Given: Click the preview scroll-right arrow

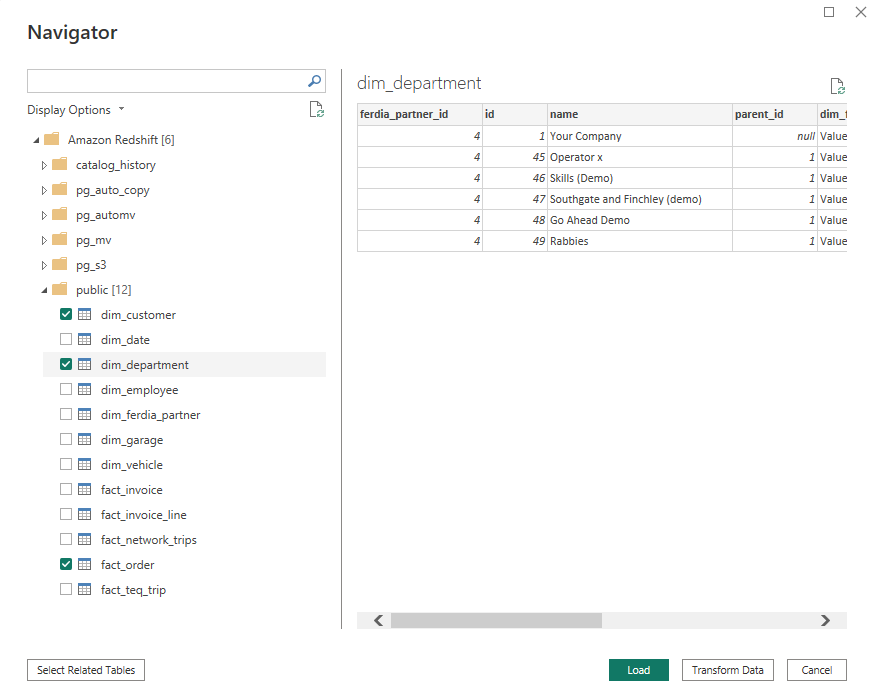Looking at the screenshot, I should (825, 620).
